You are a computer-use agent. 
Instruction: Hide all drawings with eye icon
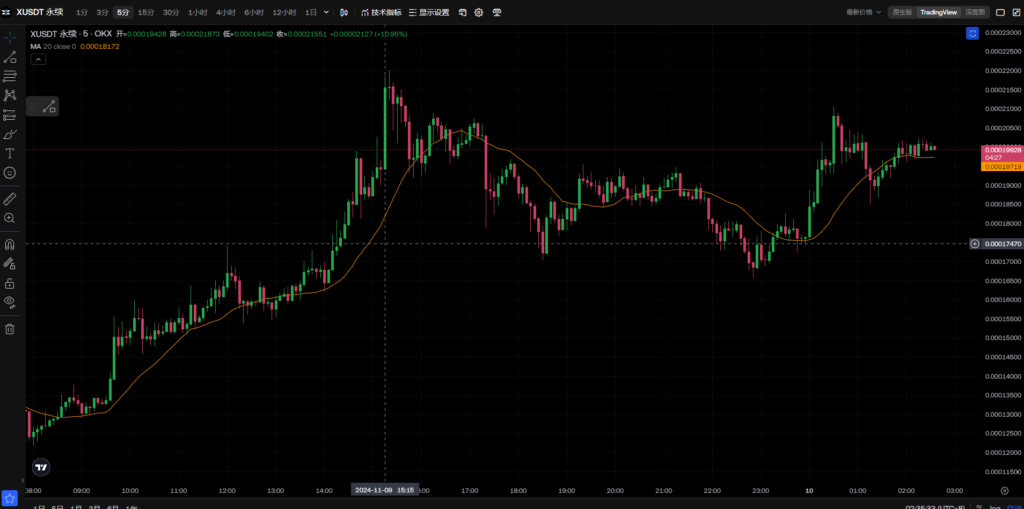click(10, 301)
